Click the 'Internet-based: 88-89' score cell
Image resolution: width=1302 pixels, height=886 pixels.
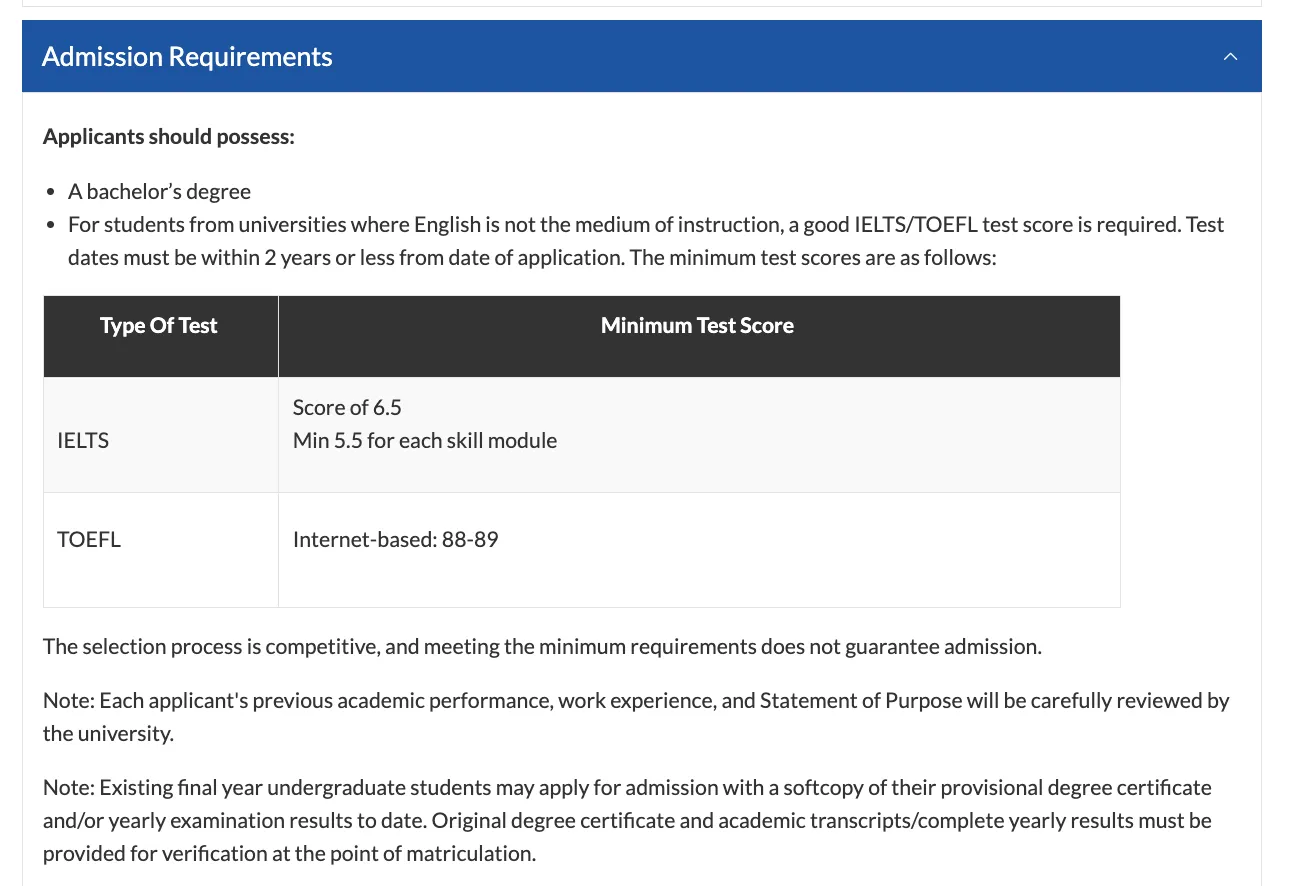click(x=396, y=540)
